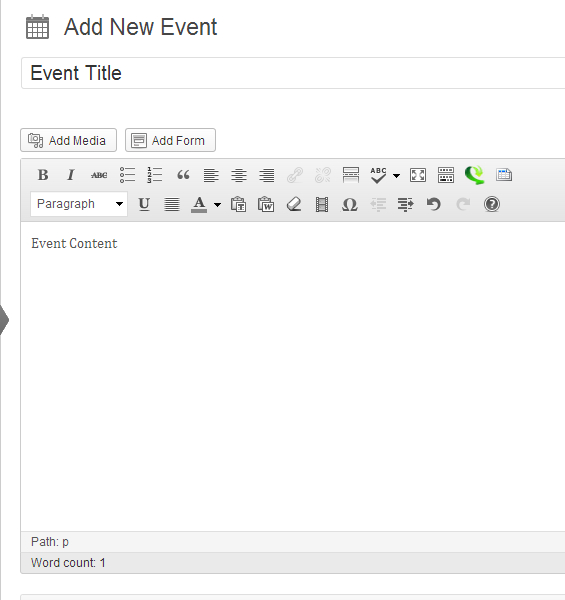Toggle italic text formatting
The width and height of the screenshot is (565, 600).
[x=70, y=175]
